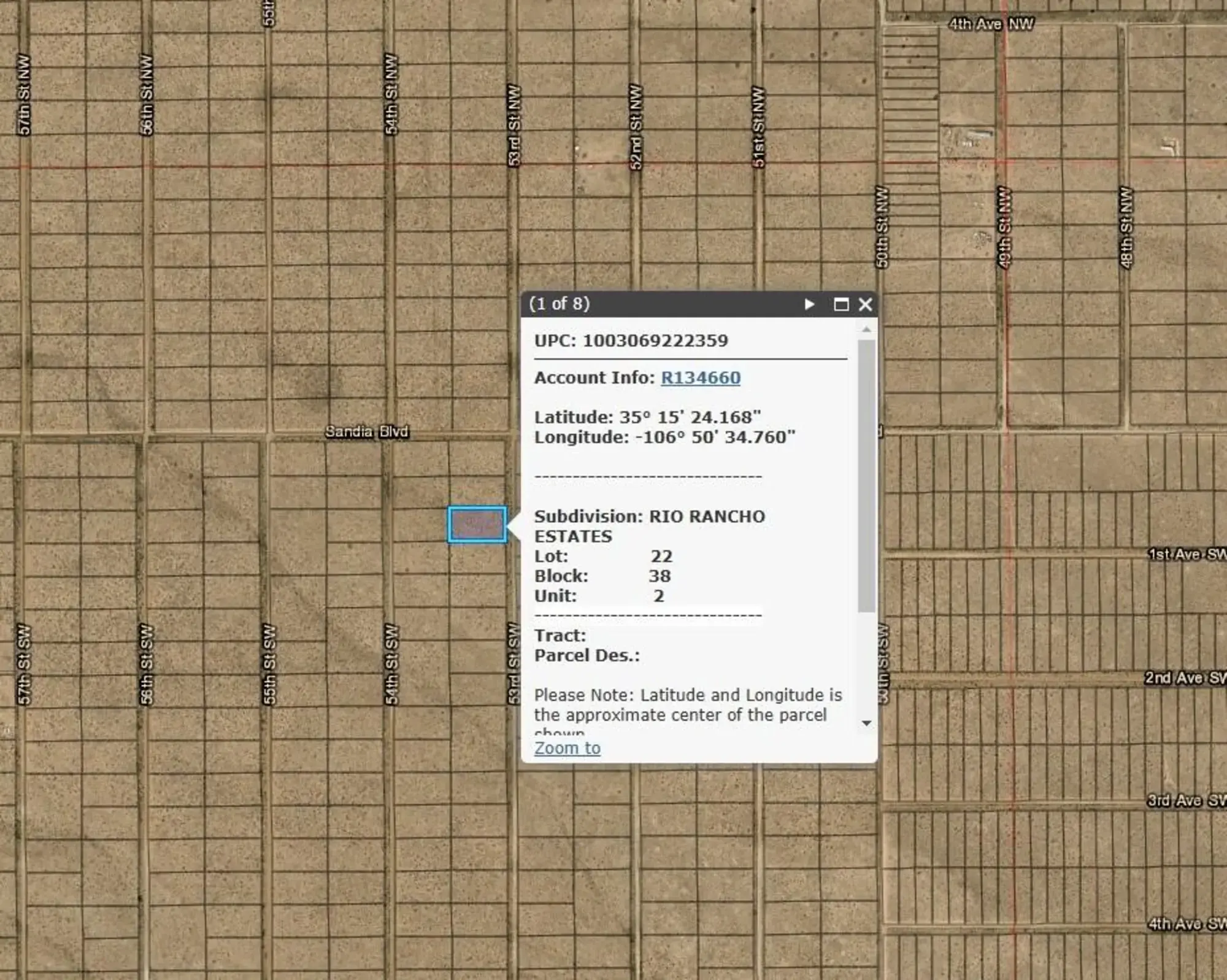Image resolution: width=1227 pixels, height=980 pixels.
Task: Maximize the parcel info popup
Action: coord(842,304)
